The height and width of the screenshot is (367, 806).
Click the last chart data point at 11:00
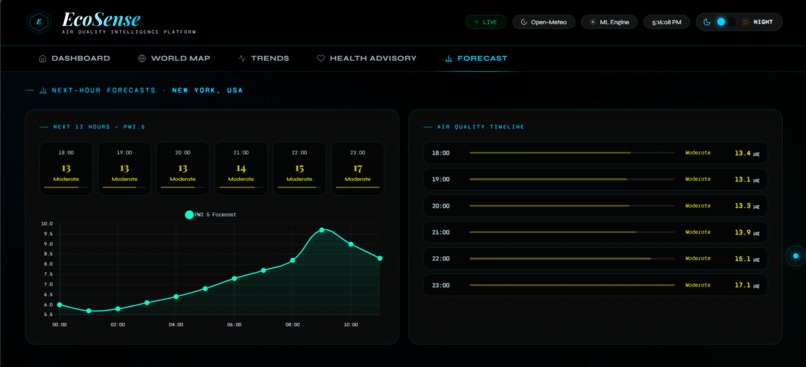(380, 259)
